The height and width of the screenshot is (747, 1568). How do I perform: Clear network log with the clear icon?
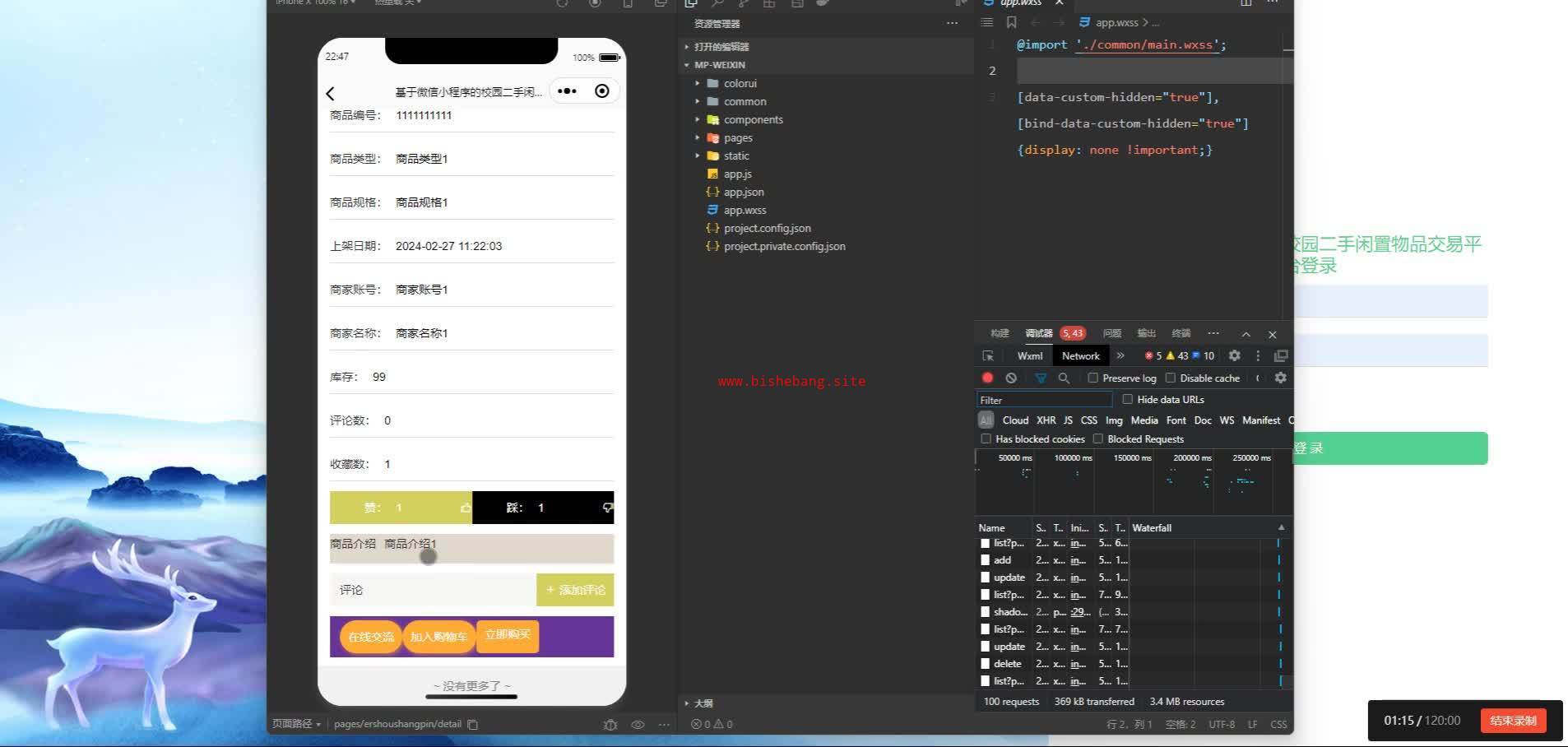click(1011, 378)
